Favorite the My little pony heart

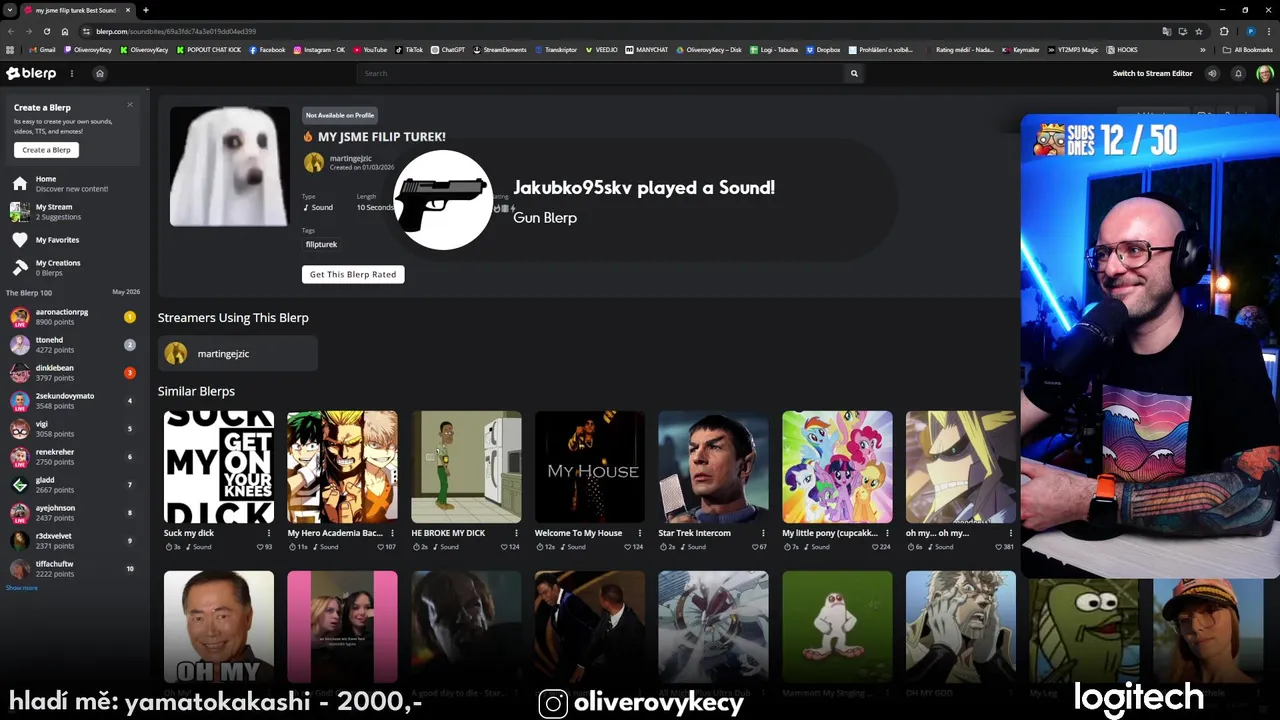click(875, 547)
